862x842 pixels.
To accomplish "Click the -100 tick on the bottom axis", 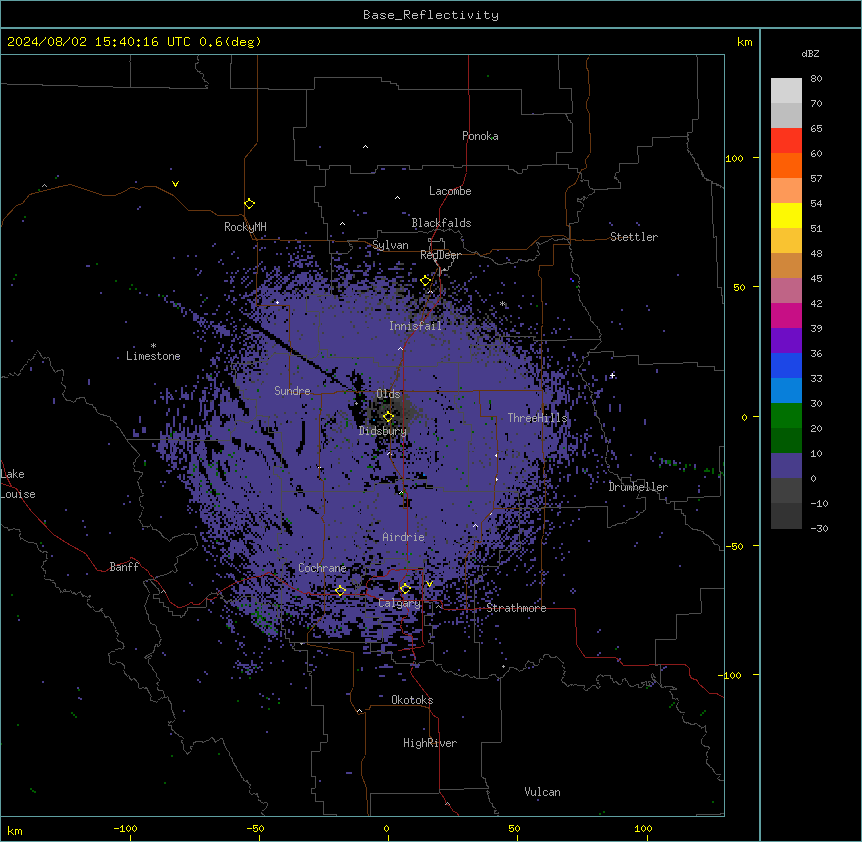I will [125, 829].
